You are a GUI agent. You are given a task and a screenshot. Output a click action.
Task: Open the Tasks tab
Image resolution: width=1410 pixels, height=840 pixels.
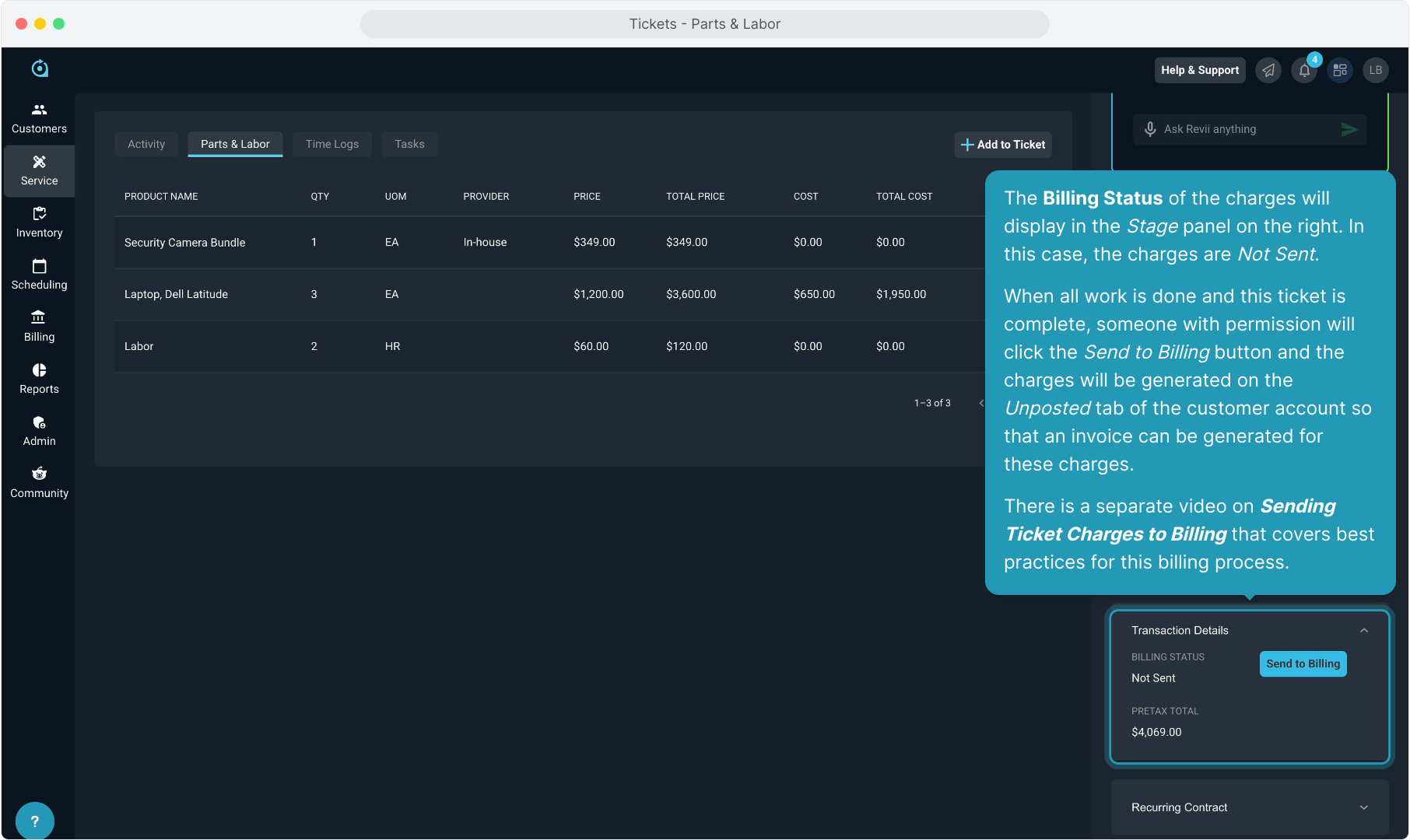(409, 145)
